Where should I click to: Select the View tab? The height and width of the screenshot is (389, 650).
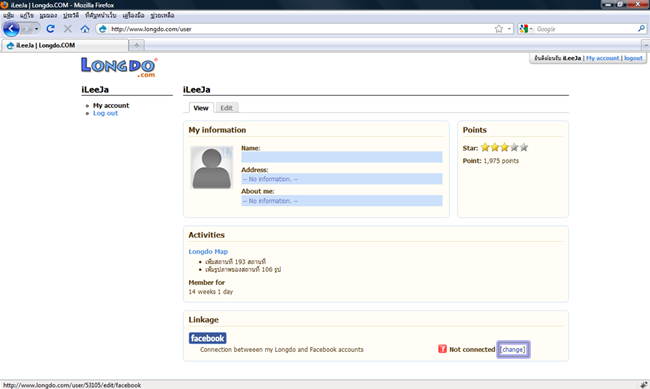coord(201,108)
